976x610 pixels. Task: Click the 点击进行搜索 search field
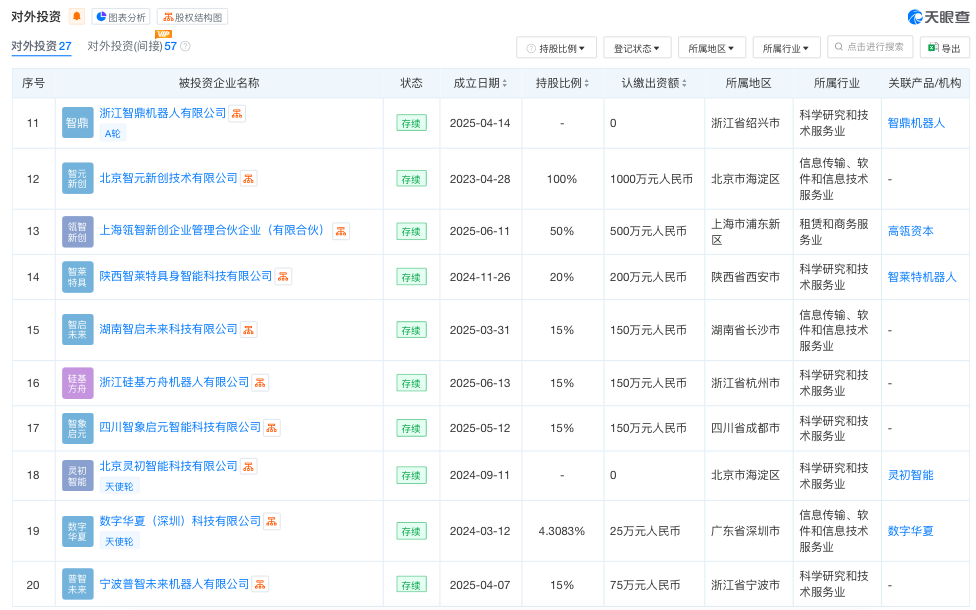[869, 47]
